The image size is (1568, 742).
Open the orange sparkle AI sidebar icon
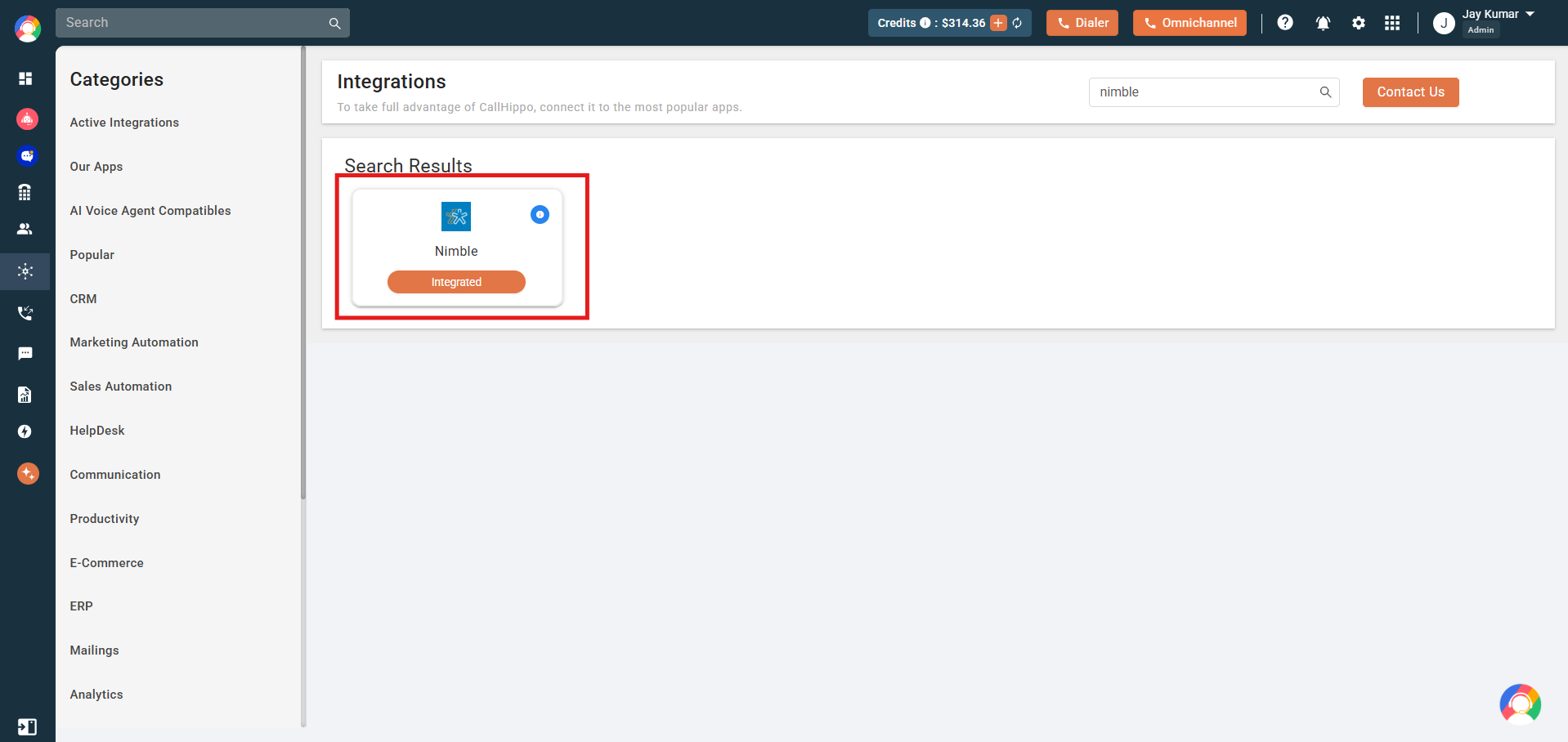tap(28, 473)
